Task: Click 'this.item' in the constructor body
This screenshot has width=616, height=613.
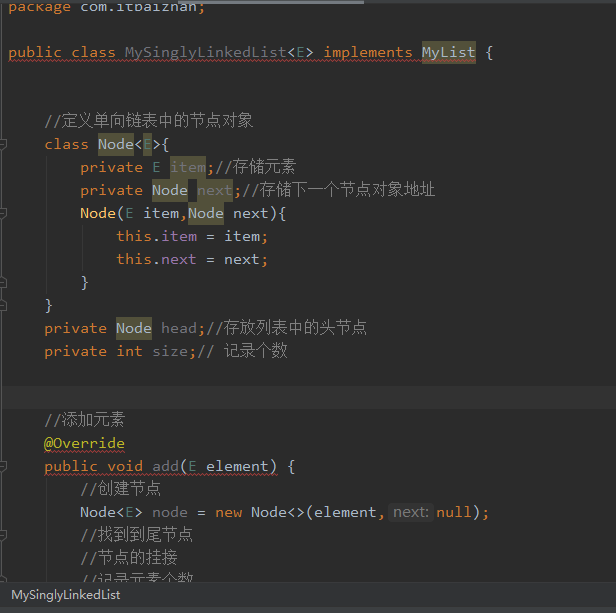Action: click(156, 237)
